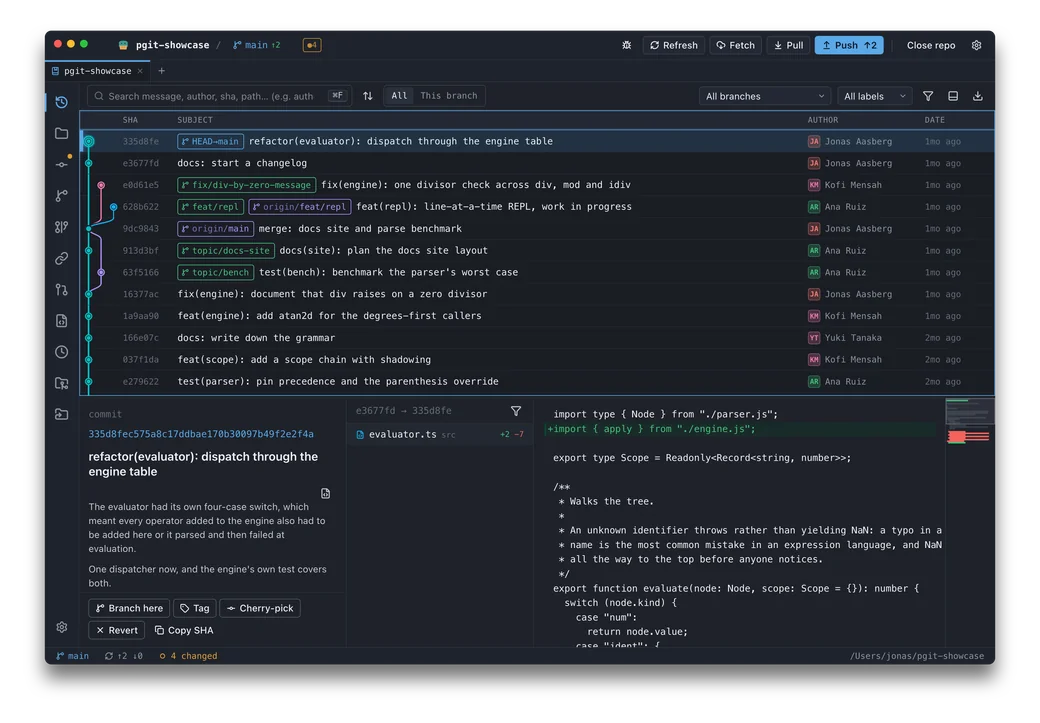Click the filter funnel icon beside All labels
1040x723 pixels.
tap(928, 96)
